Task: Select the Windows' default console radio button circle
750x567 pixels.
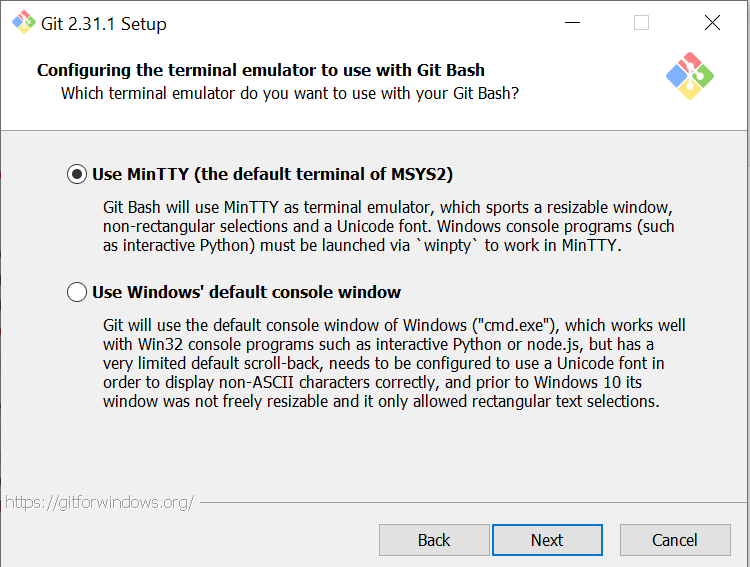Action: (x=77, y=292)
